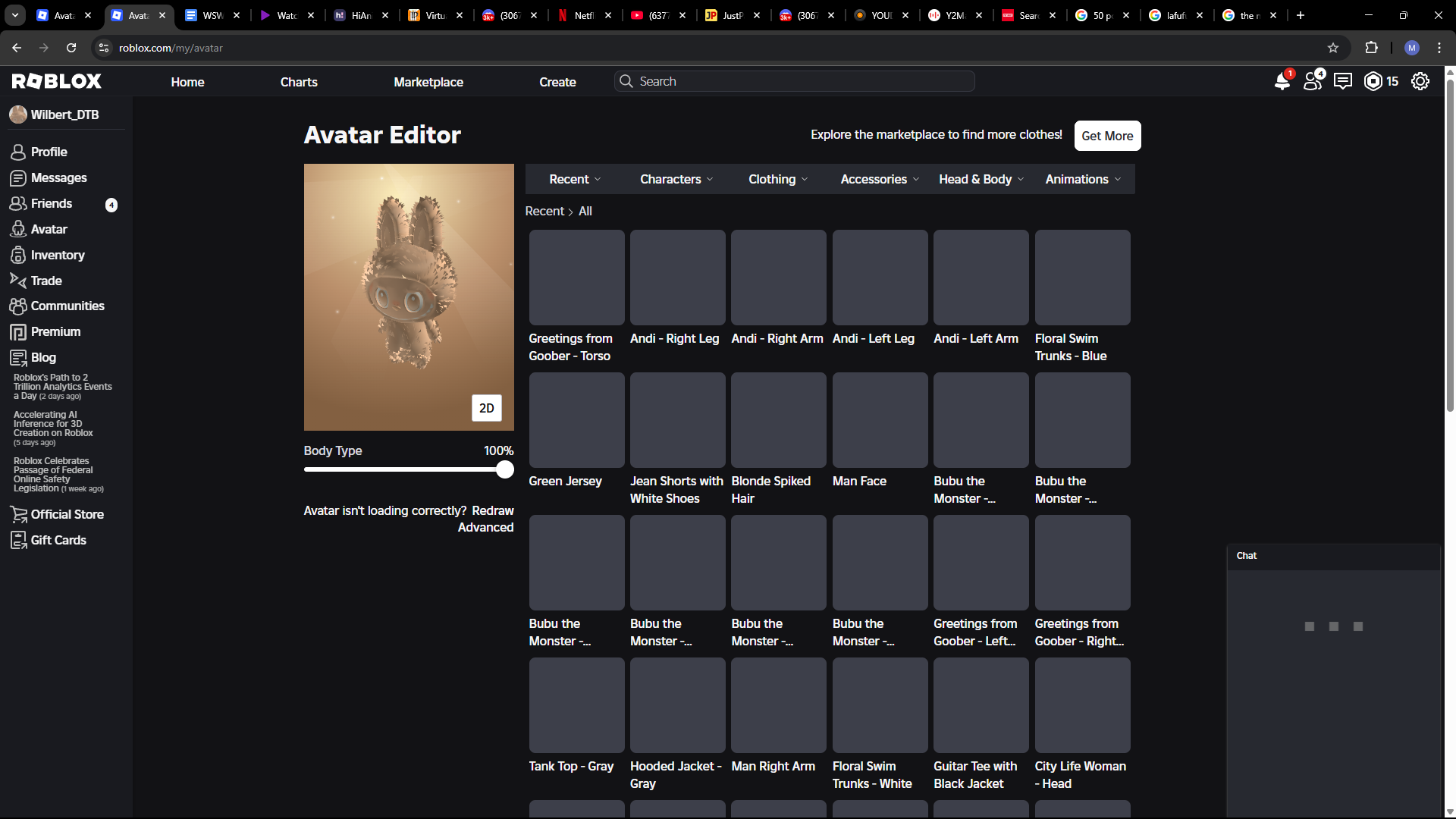Click the Redraw link

pos(493,511)
